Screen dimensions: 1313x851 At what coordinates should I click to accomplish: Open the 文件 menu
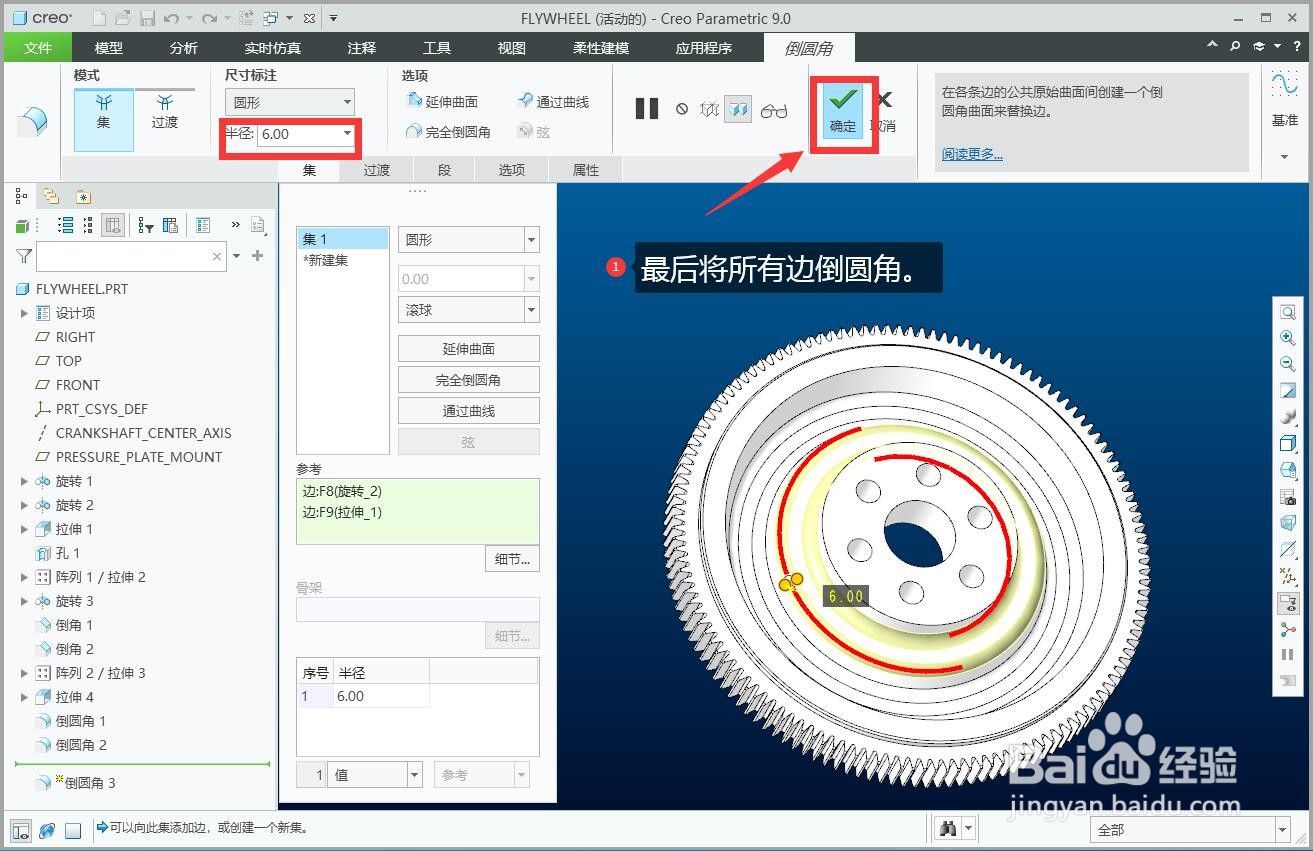pos(38,47)
